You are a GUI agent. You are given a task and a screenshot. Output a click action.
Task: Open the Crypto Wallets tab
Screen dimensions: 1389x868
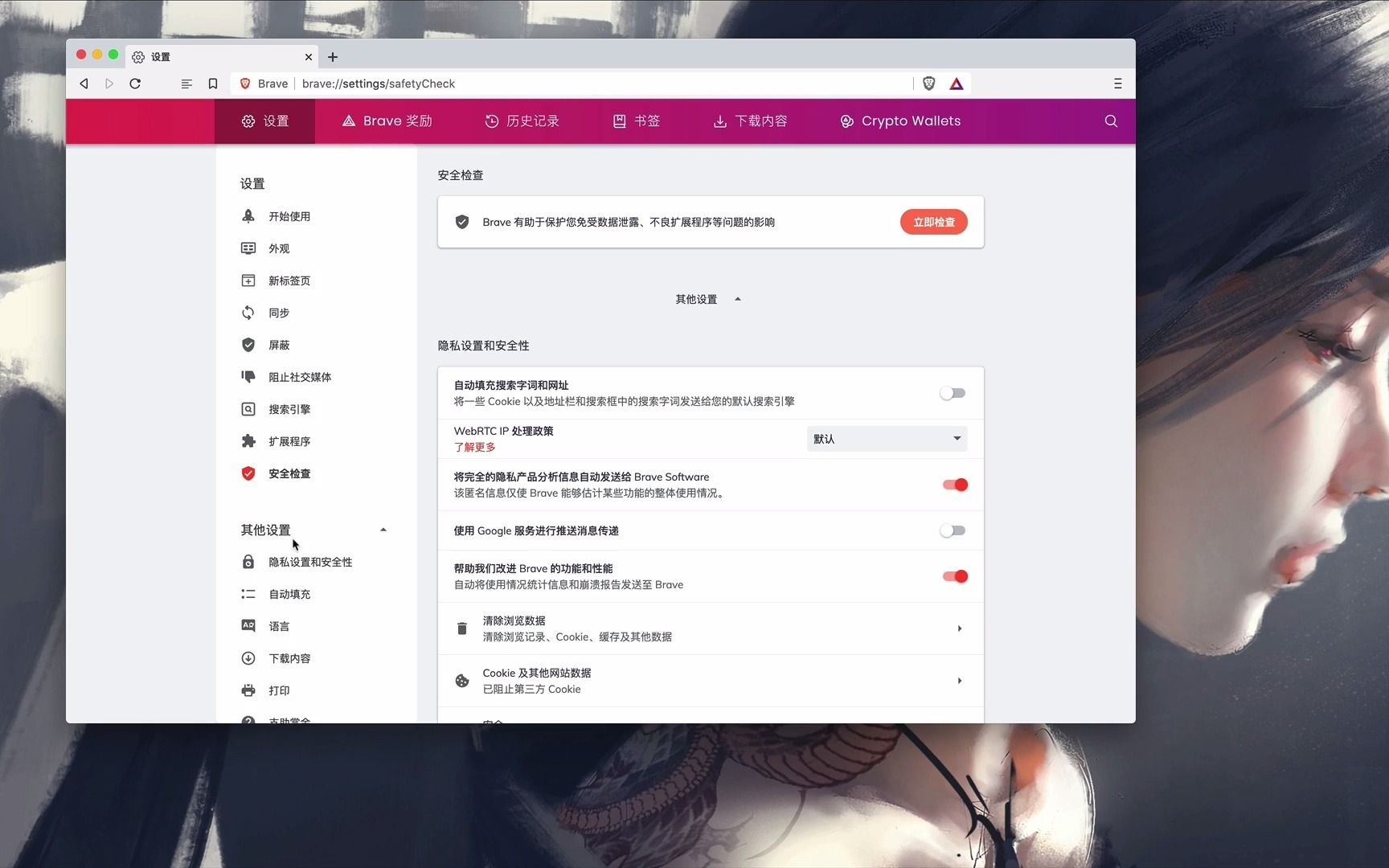[x=900, y=121]
